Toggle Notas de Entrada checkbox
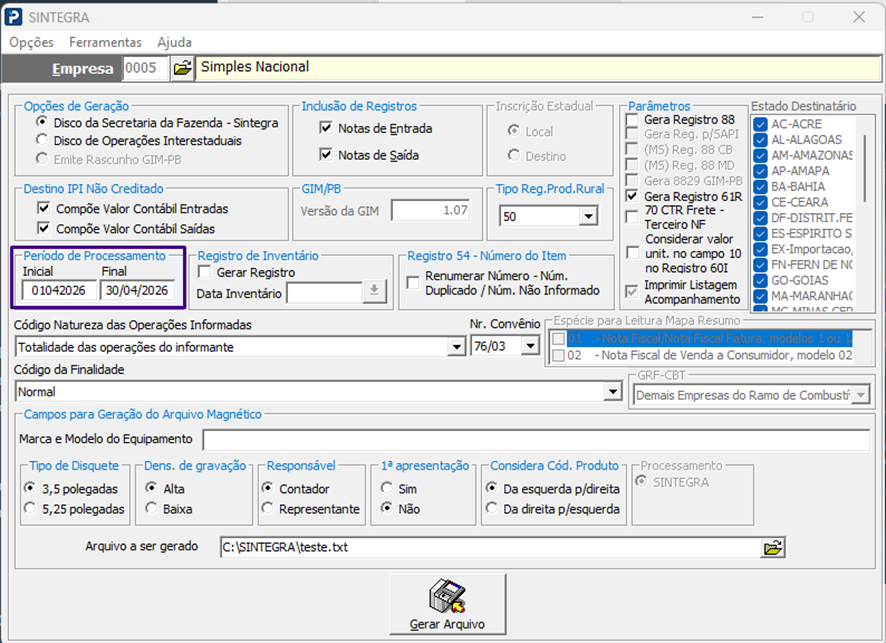886x643 pixels. tap(326, 128)
